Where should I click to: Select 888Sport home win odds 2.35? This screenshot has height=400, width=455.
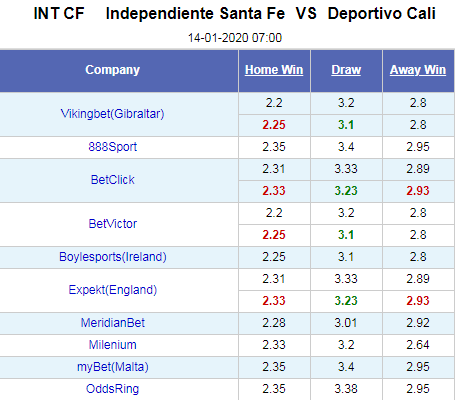[274, 147]
